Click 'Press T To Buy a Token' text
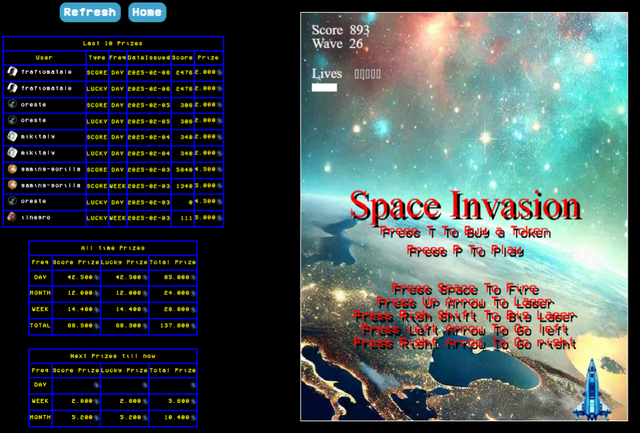640x433 pixels. pyautogui.click(x=465, y=232)
